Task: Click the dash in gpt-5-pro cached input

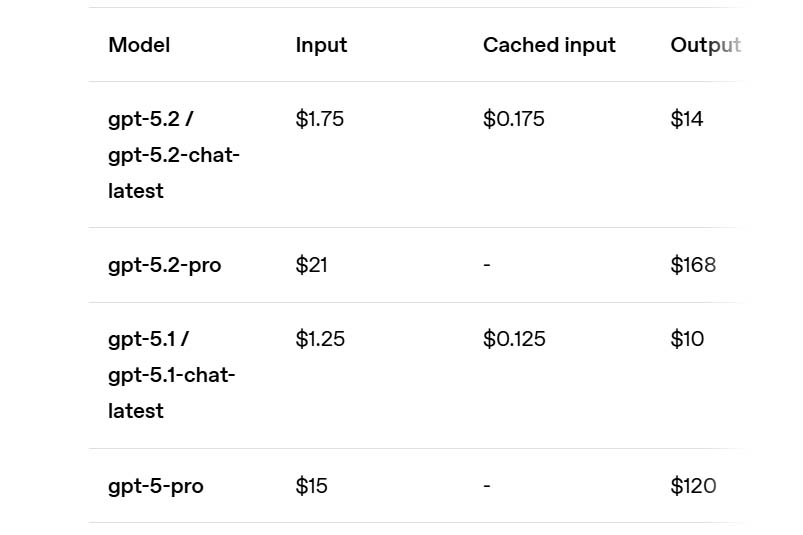Action: [x=487, y=486]
